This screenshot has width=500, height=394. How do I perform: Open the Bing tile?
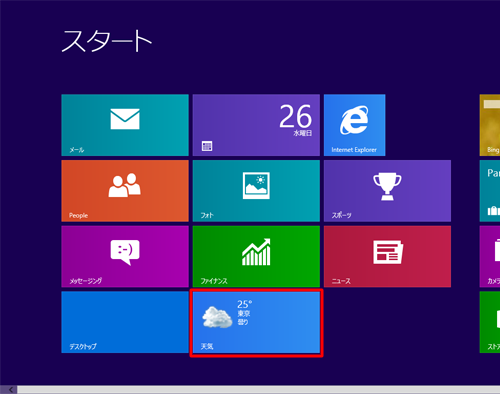click(490, 125)
